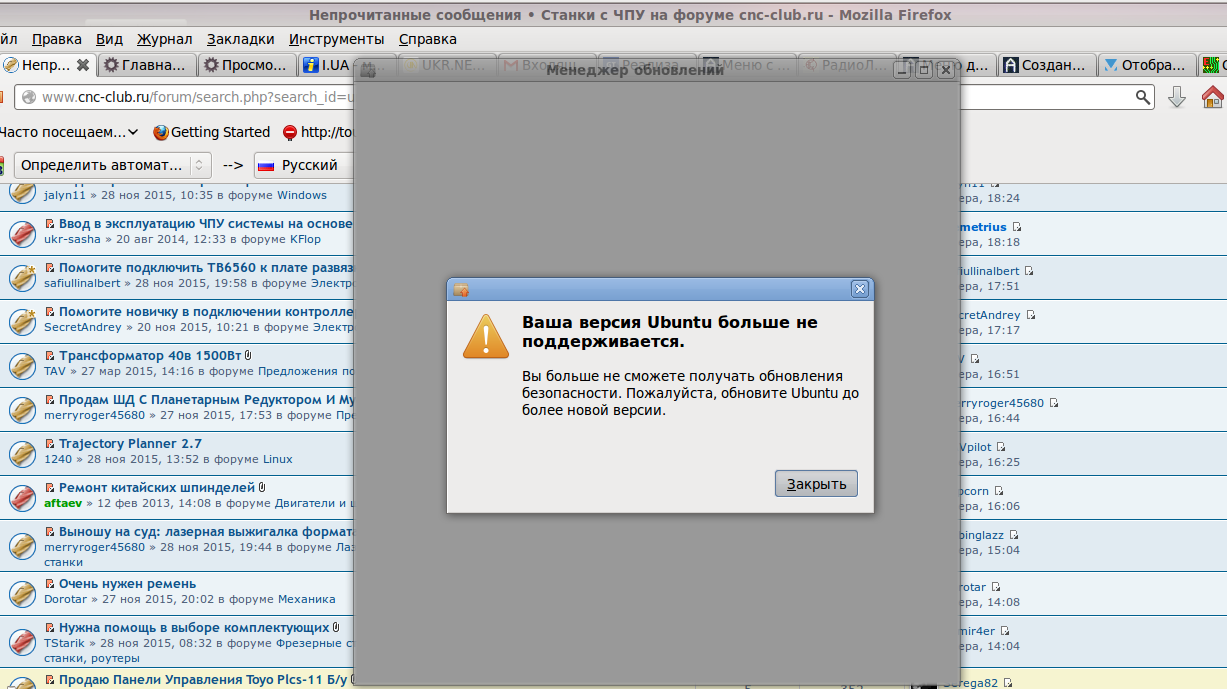Open the Справка menu in Firefox
Viewport: 1227px width, 689px height.
428,39
